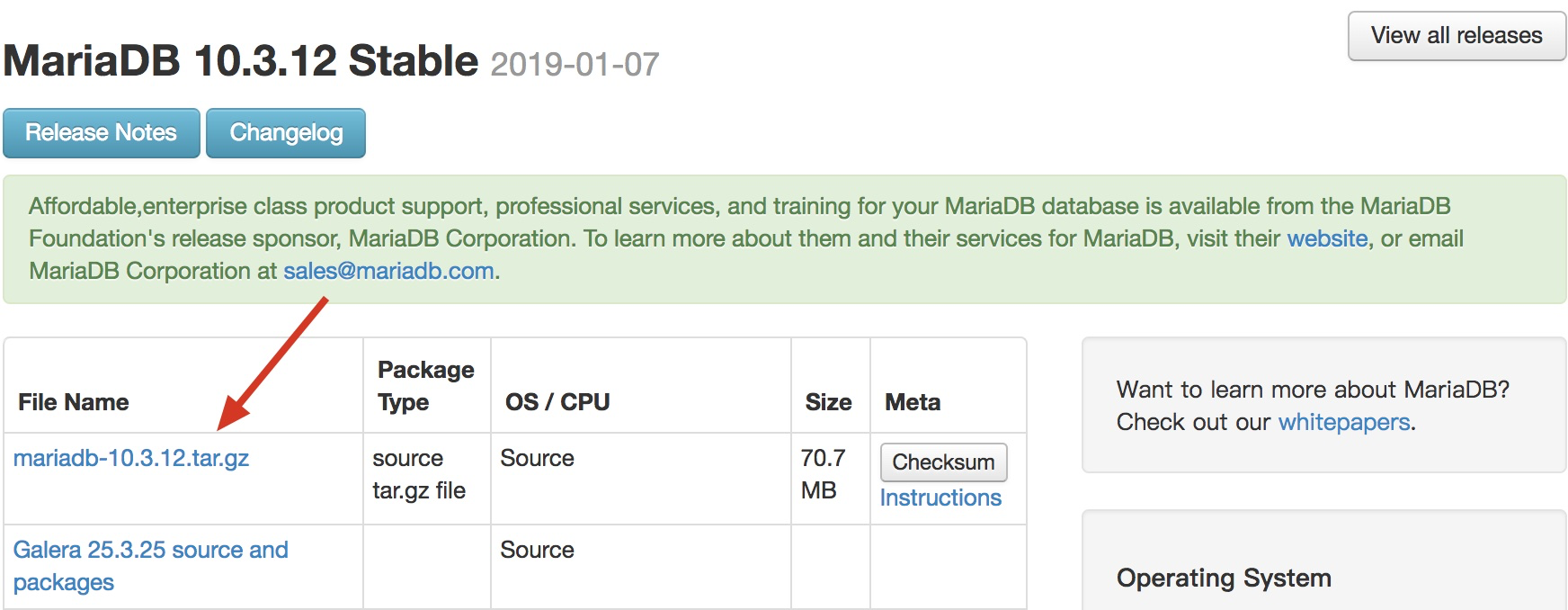The image size is (1568, 610).
Task: Click the File Name column header
Action: point(74,402)
